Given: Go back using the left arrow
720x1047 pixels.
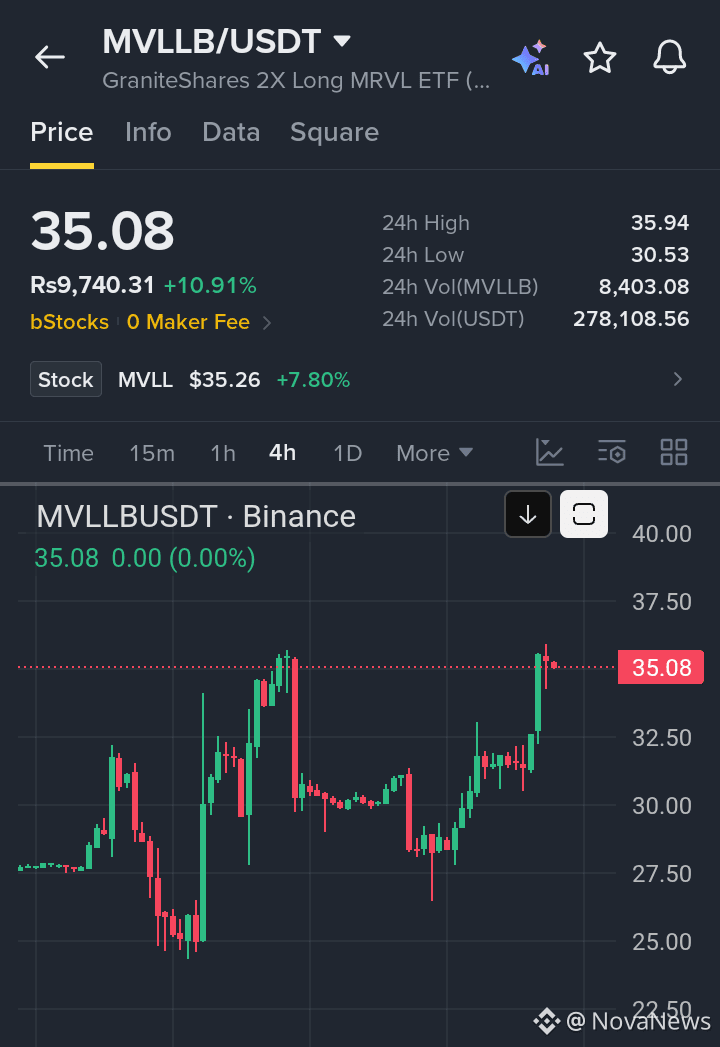Looking at the screenshot, I should click(50, 57).
